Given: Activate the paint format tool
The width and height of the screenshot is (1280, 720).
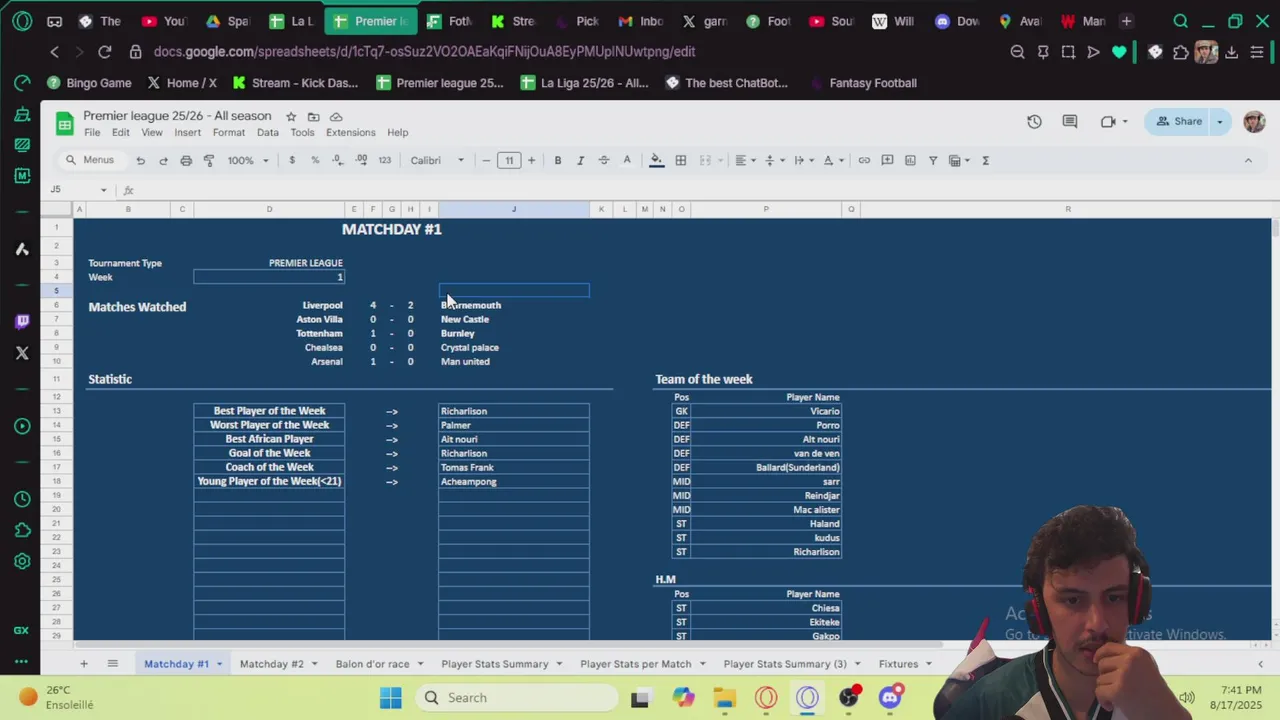Looking at the screenshot, I should [x=209, y=160].
